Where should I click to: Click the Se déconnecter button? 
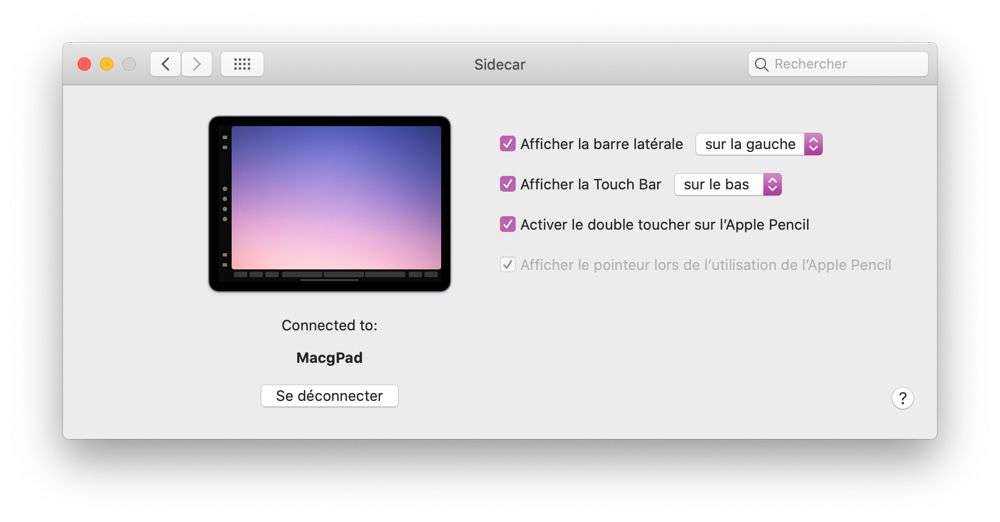(330, 396)
